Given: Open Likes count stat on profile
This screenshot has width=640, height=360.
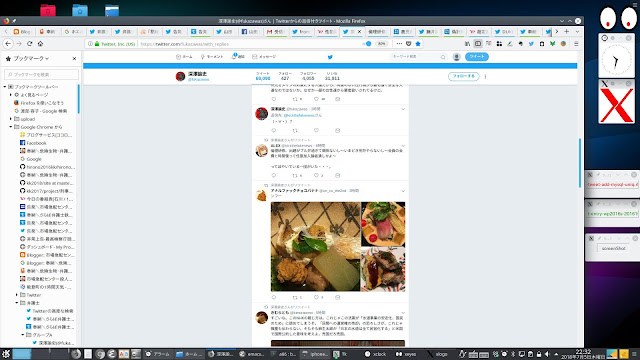Looking at the screenshot, I should pos(332,76).
